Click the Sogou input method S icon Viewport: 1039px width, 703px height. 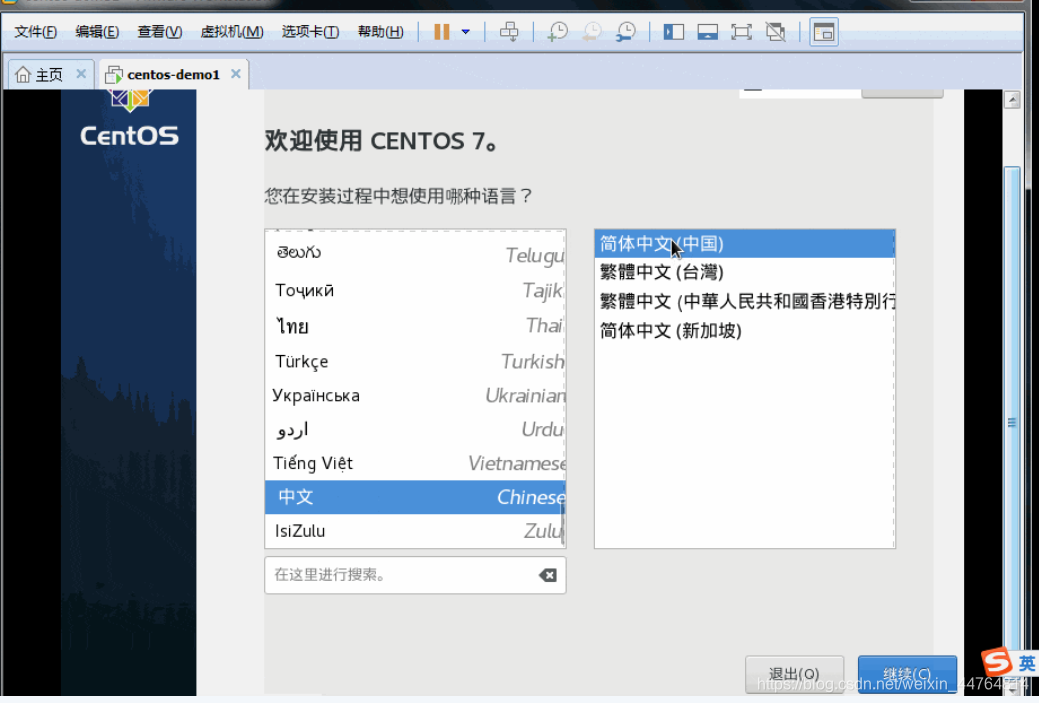pyautogui.click(x=996, y=662)
